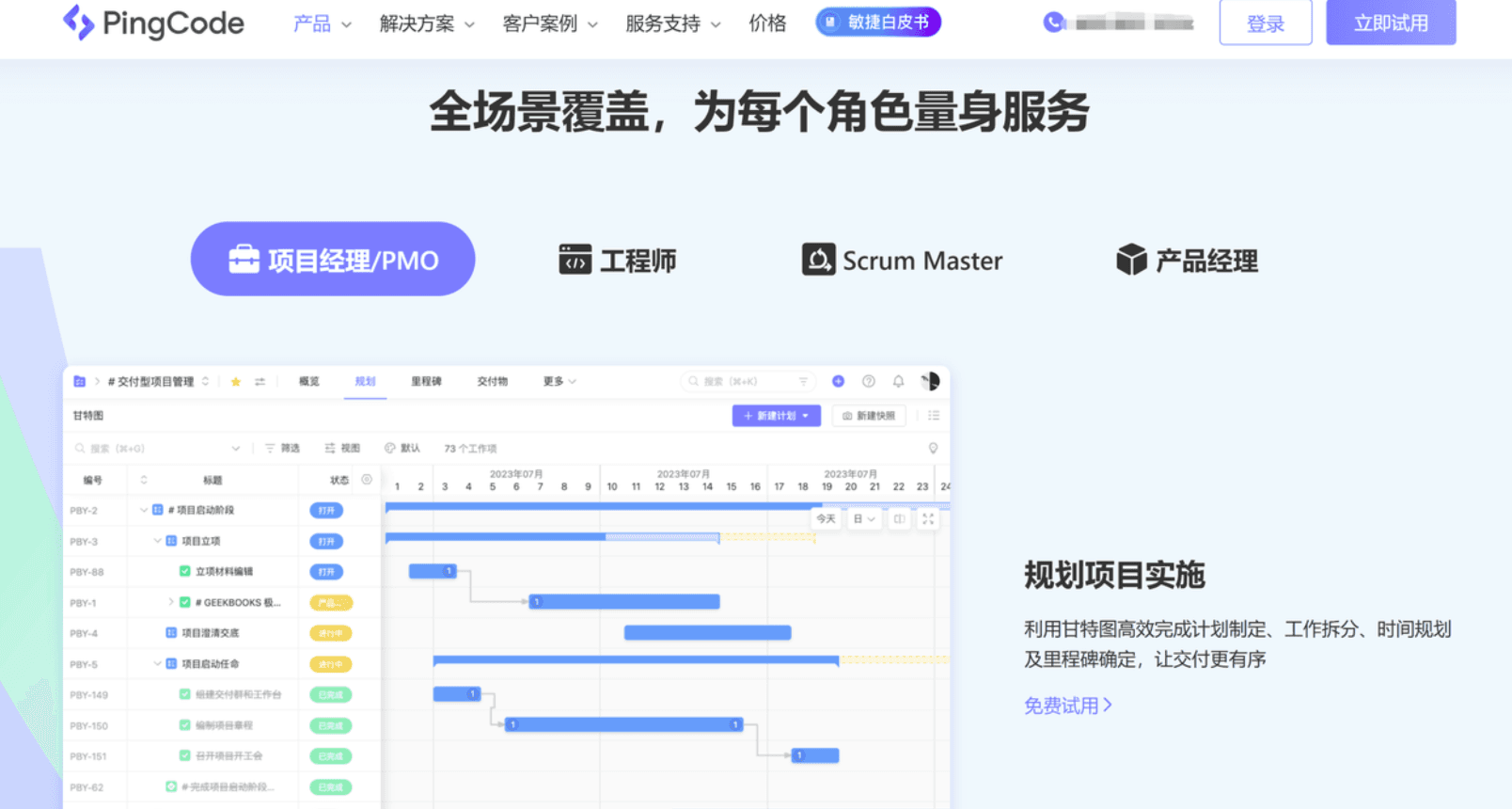Toggle the checkbox for 召开项目开工会
Image resolution: width=1512 pixels, height=809 pixels.
tap(185, 755)
